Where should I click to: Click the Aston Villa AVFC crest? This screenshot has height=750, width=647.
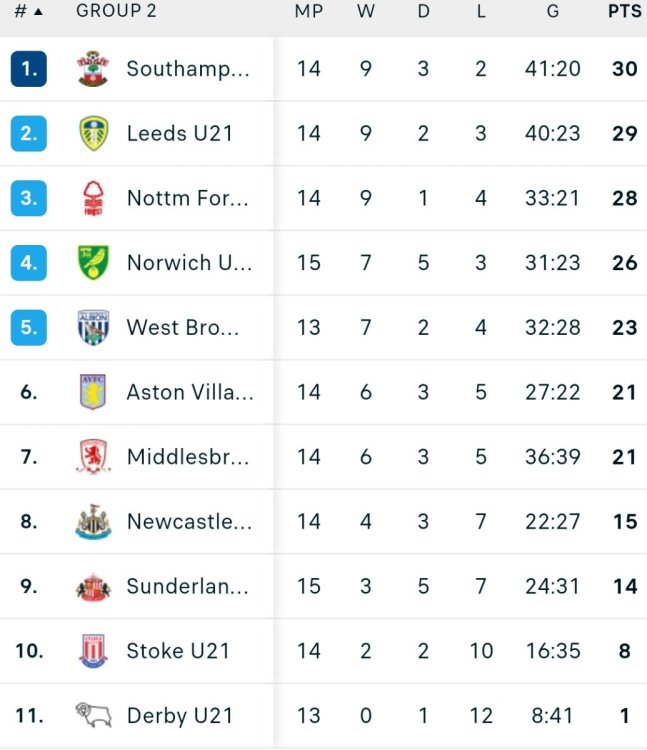93,392
